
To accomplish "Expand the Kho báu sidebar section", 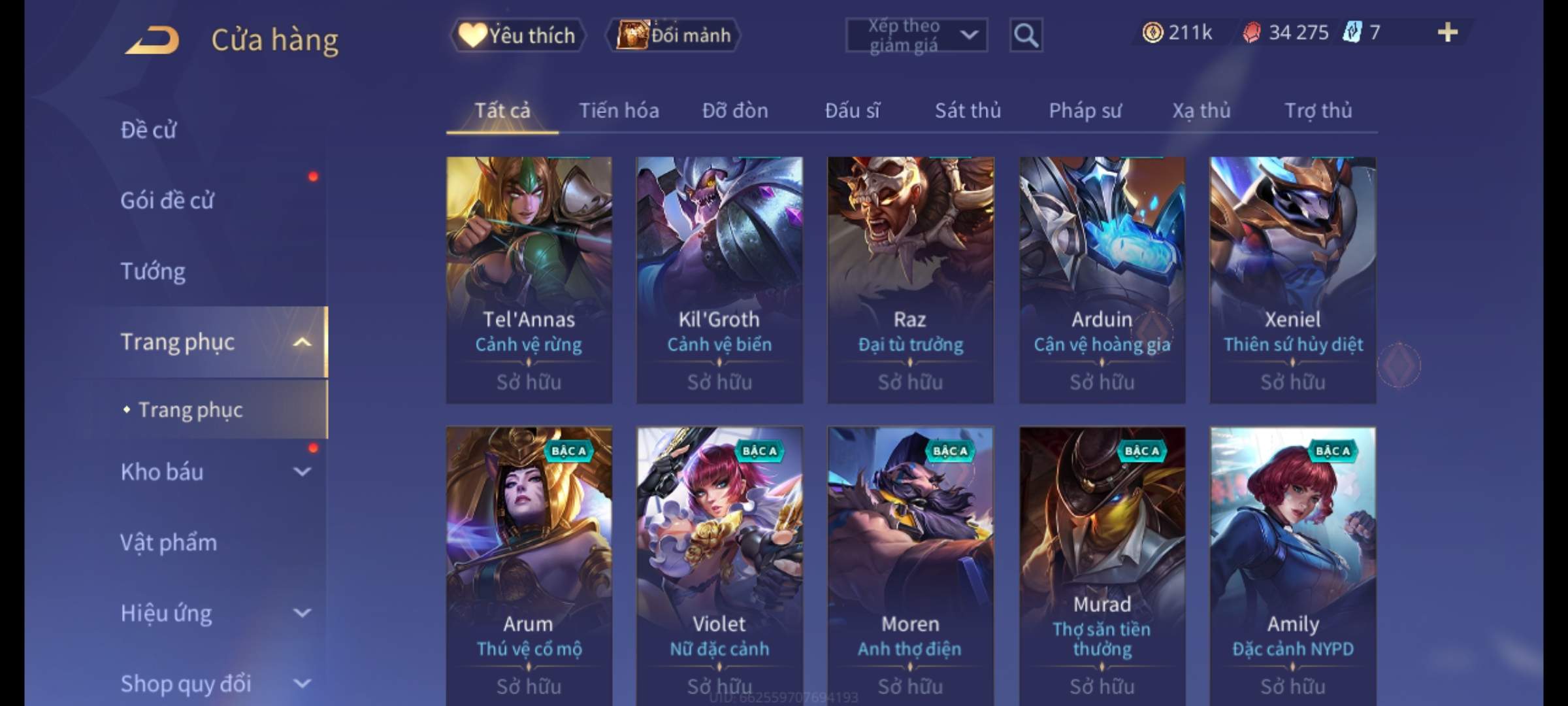I will [x=302, y=472].
